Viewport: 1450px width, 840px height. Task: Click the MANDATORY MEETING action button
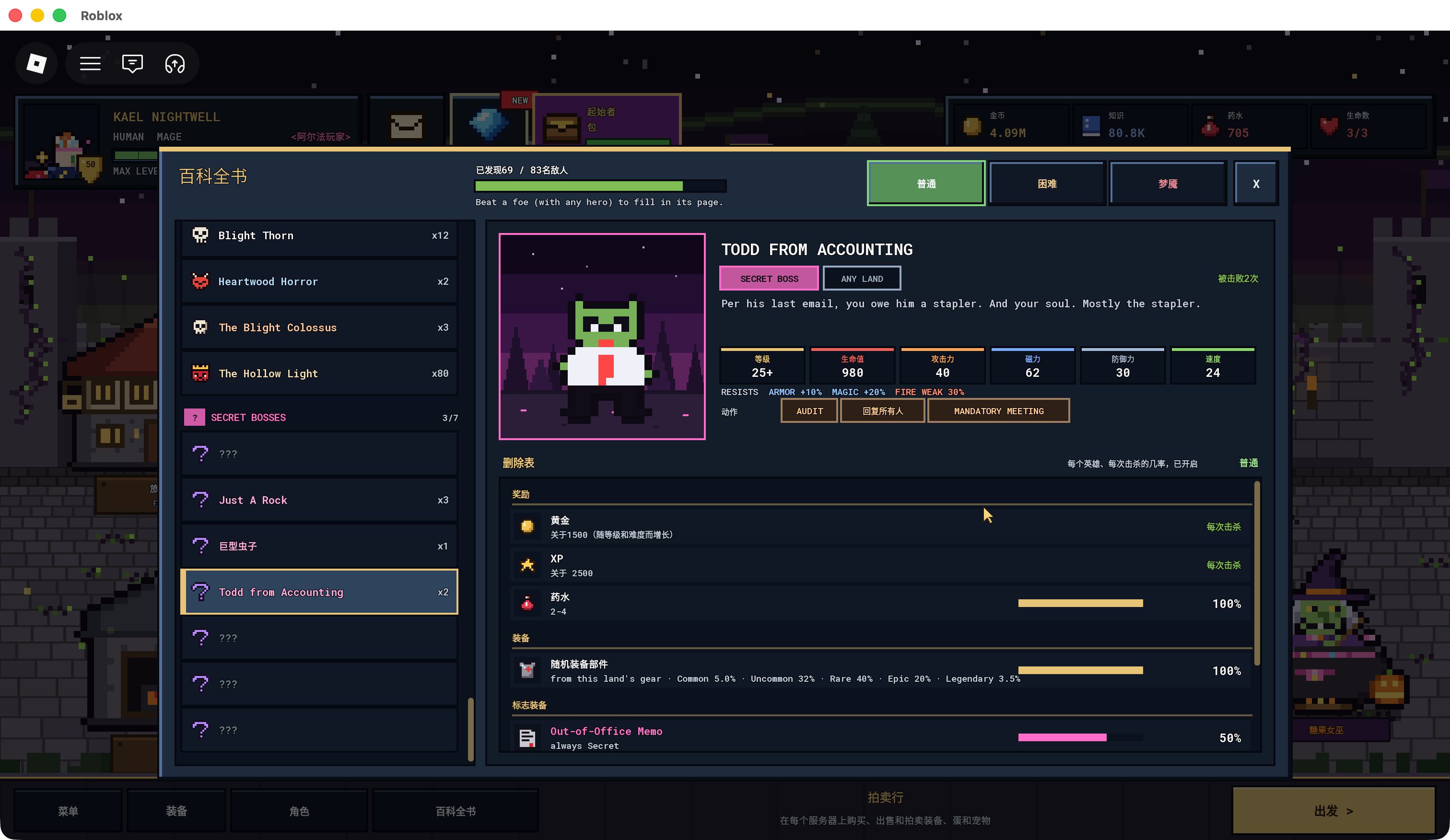click(998, 411)
